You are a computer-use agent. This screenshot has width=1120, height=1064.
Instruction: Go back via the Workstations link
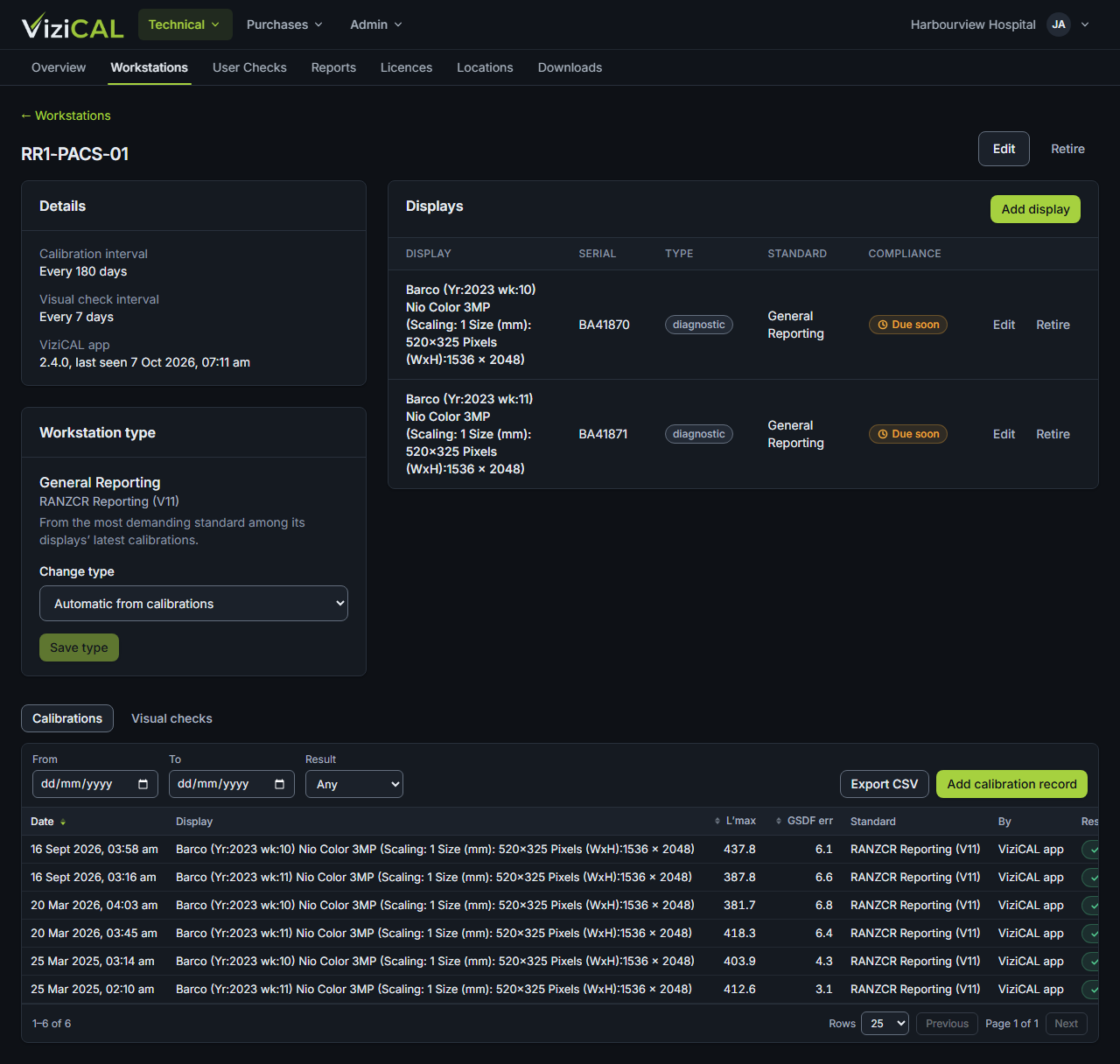pos(66,115)
